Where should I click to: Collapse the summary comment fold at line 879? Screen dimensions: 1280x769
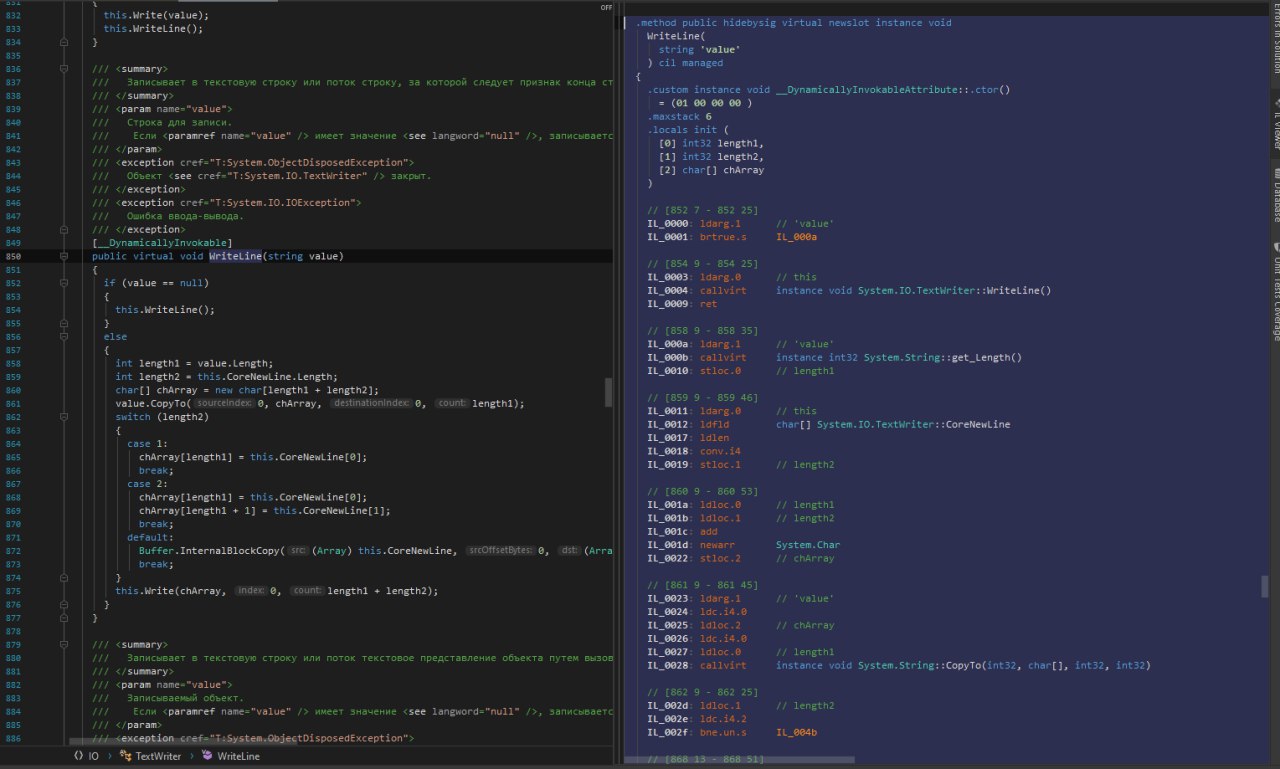coord(65,644)
